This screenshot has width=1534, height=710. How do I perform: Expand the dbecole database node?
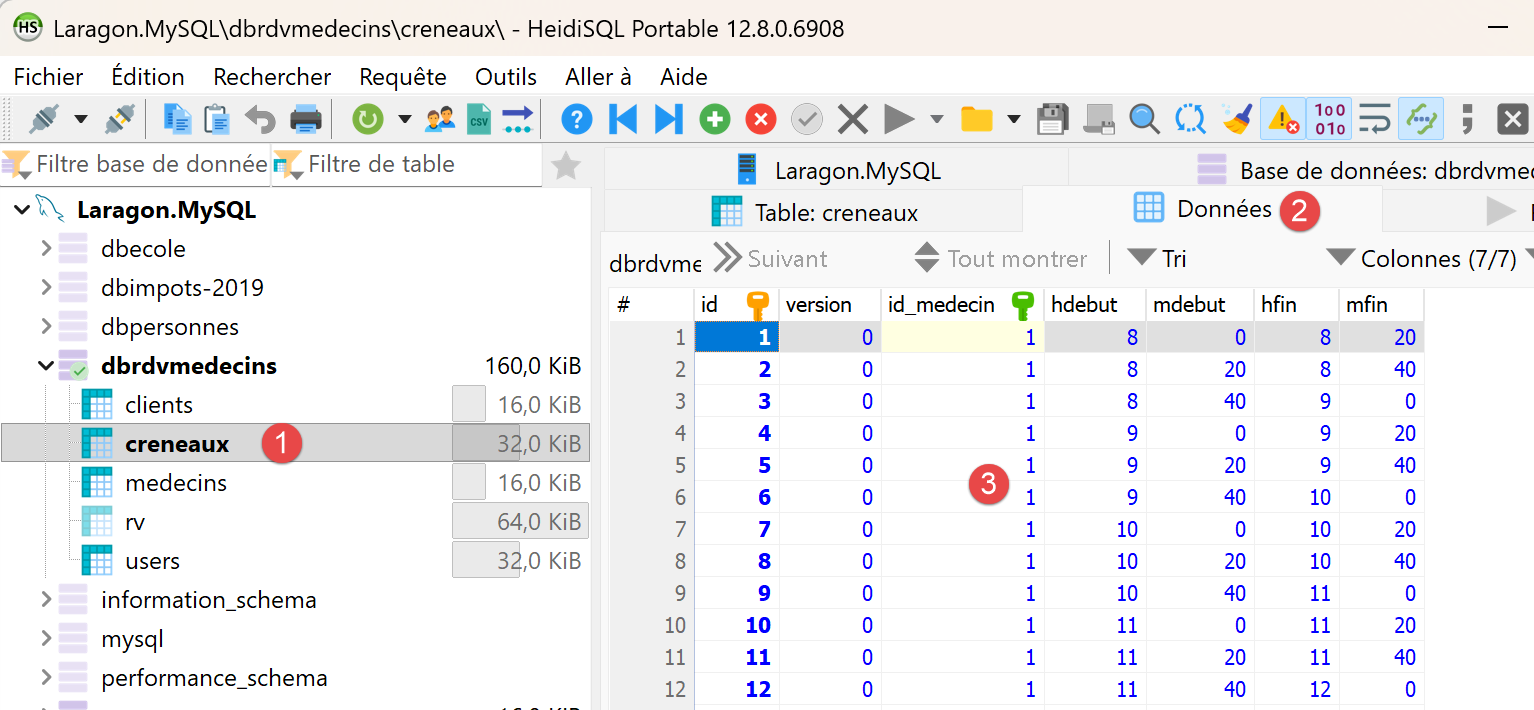click(x=46, y=248)
